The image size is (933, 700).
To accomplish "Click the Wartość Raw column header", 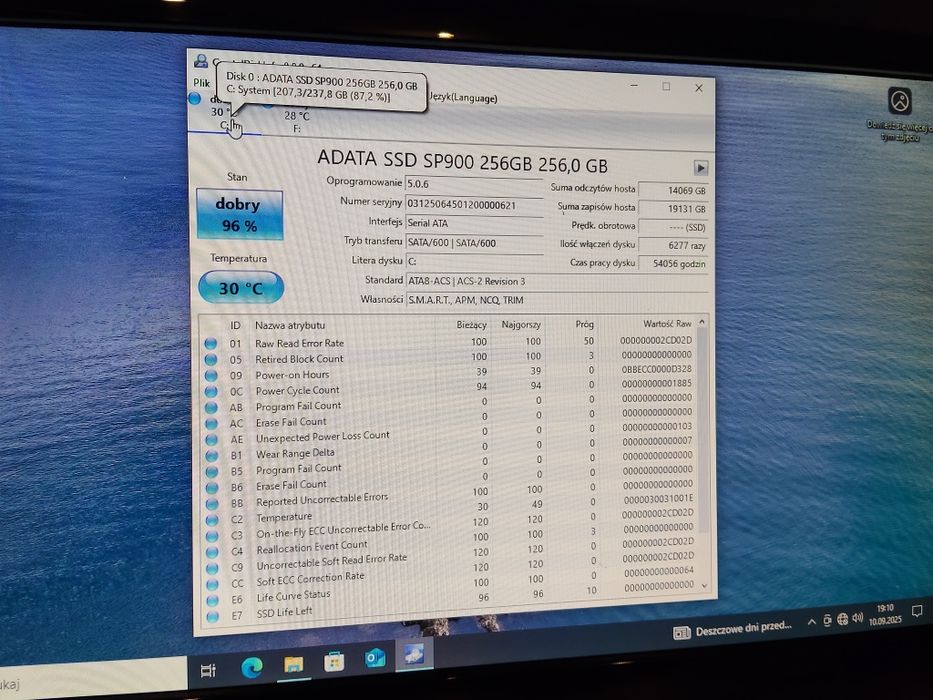I will pos(667,324).
